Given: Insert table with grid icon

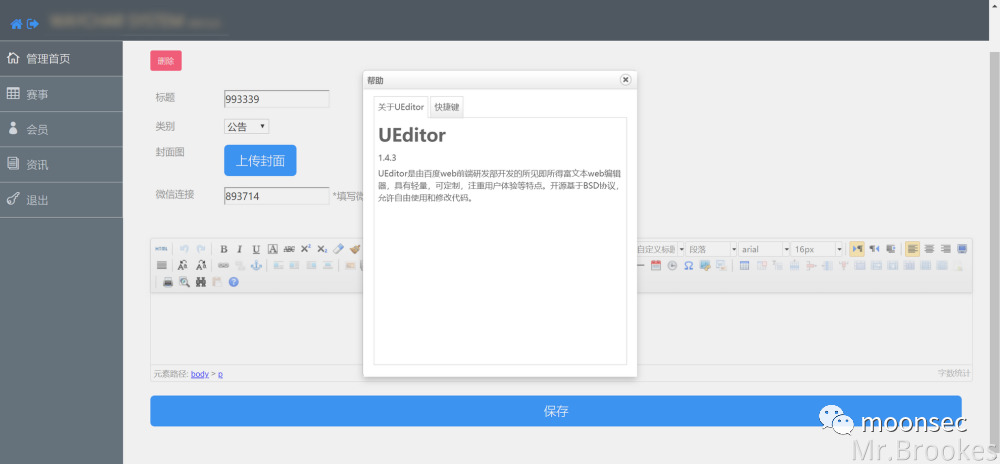Looking at the screenshot, I should click(x=744, y=266).
